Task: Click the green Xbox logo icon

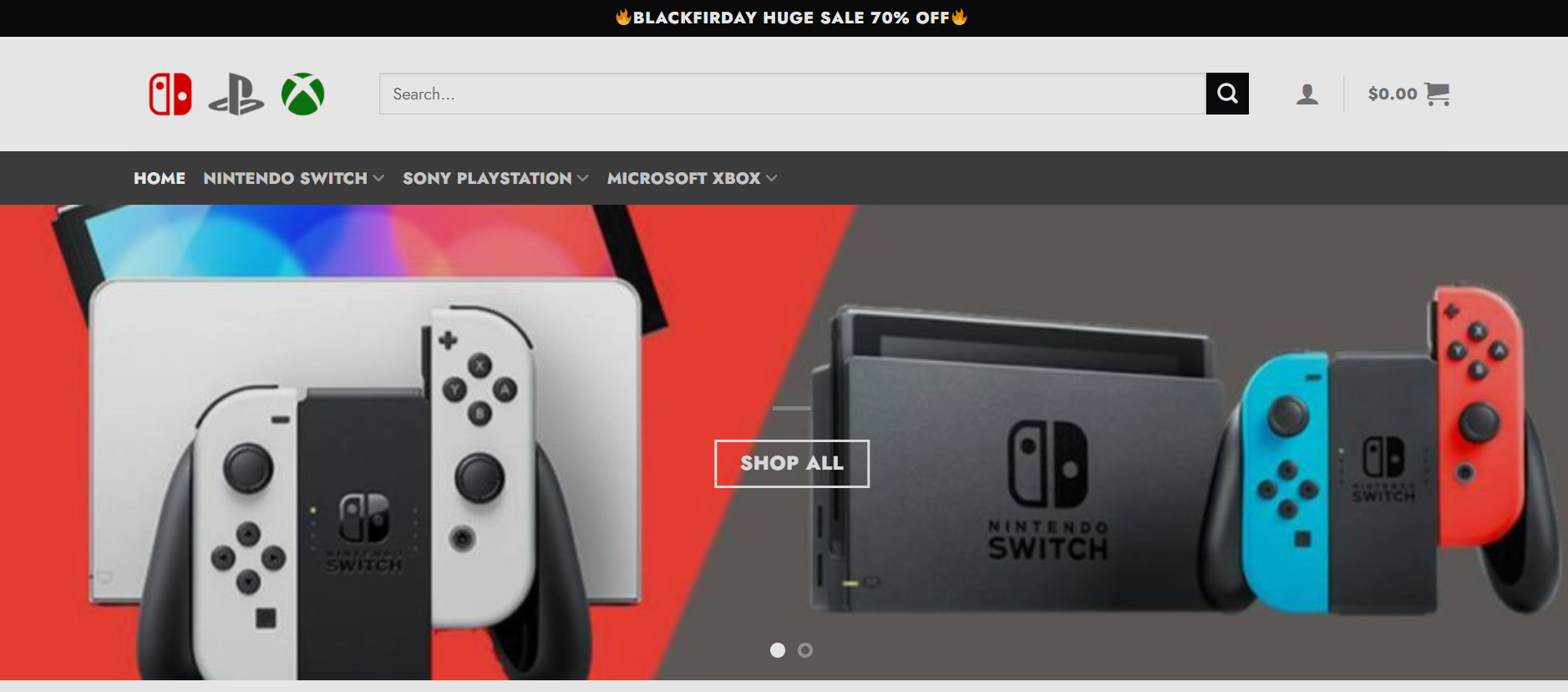Action: pos(302,94)
